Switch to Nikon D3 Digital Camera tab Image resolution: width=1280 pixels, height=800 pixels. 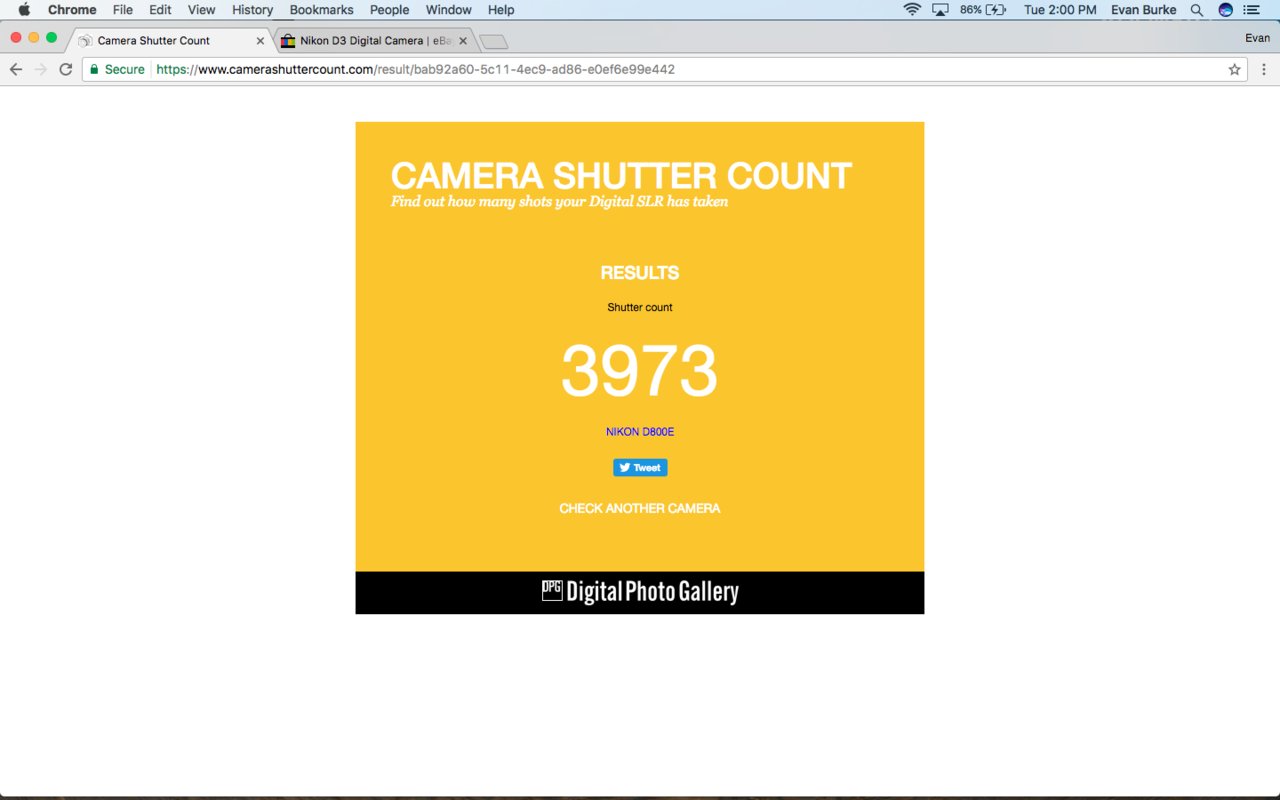pos(375,41)
